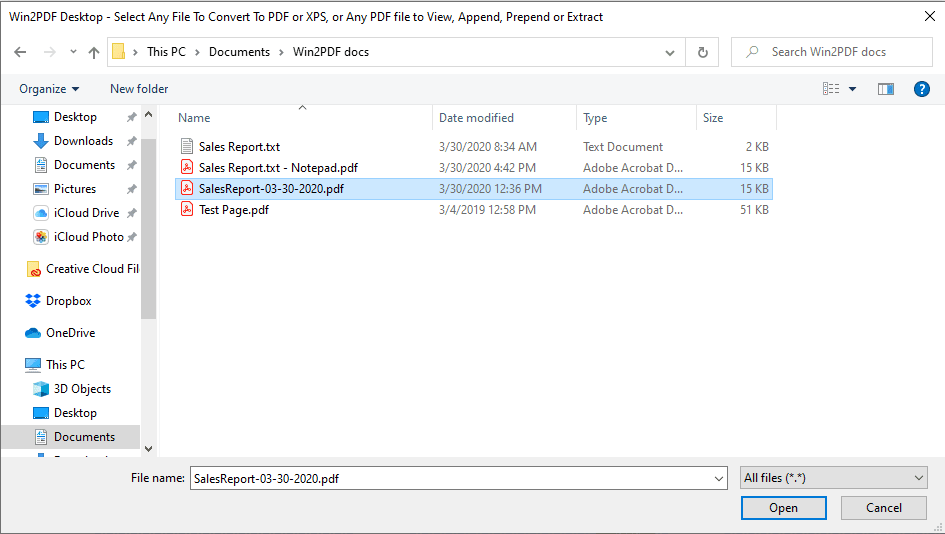Select OneDrive in the navigation pane
The image size is (945, 534).
[x=71, y=333]
